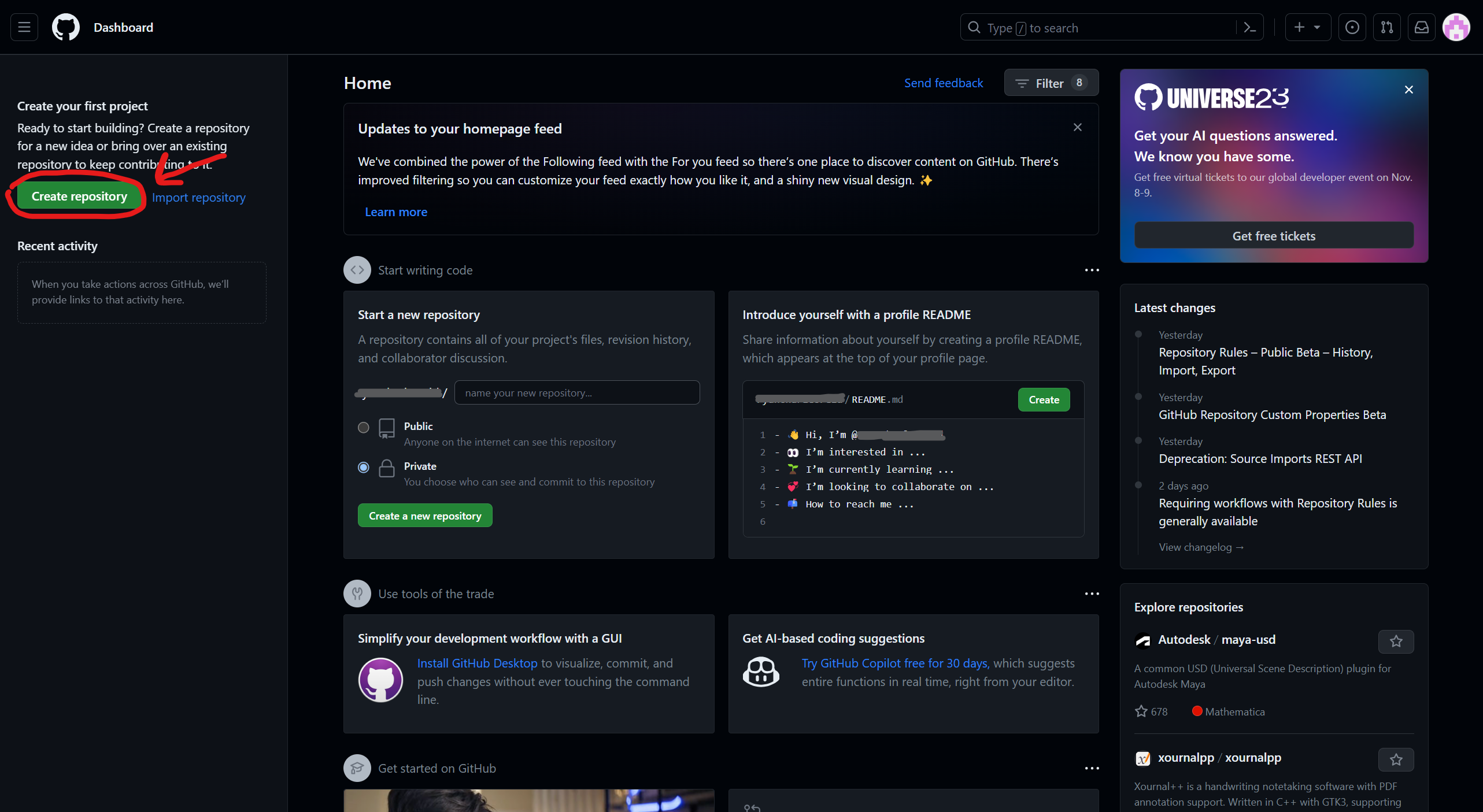
Task: Open GitHub Repository Custom Properties Beta entry
Action: point(1272,415)
